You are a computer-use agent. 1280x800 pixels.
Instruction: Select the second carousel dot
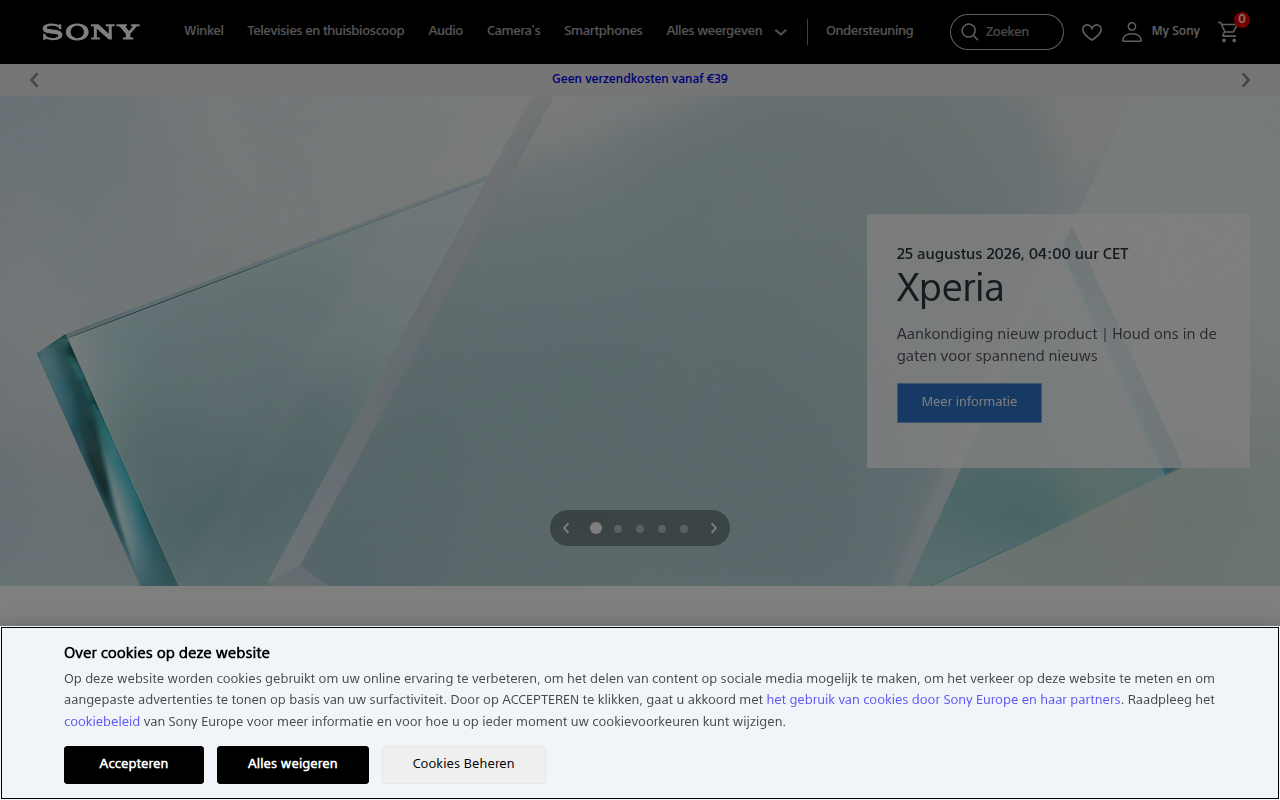pos(618,529)
